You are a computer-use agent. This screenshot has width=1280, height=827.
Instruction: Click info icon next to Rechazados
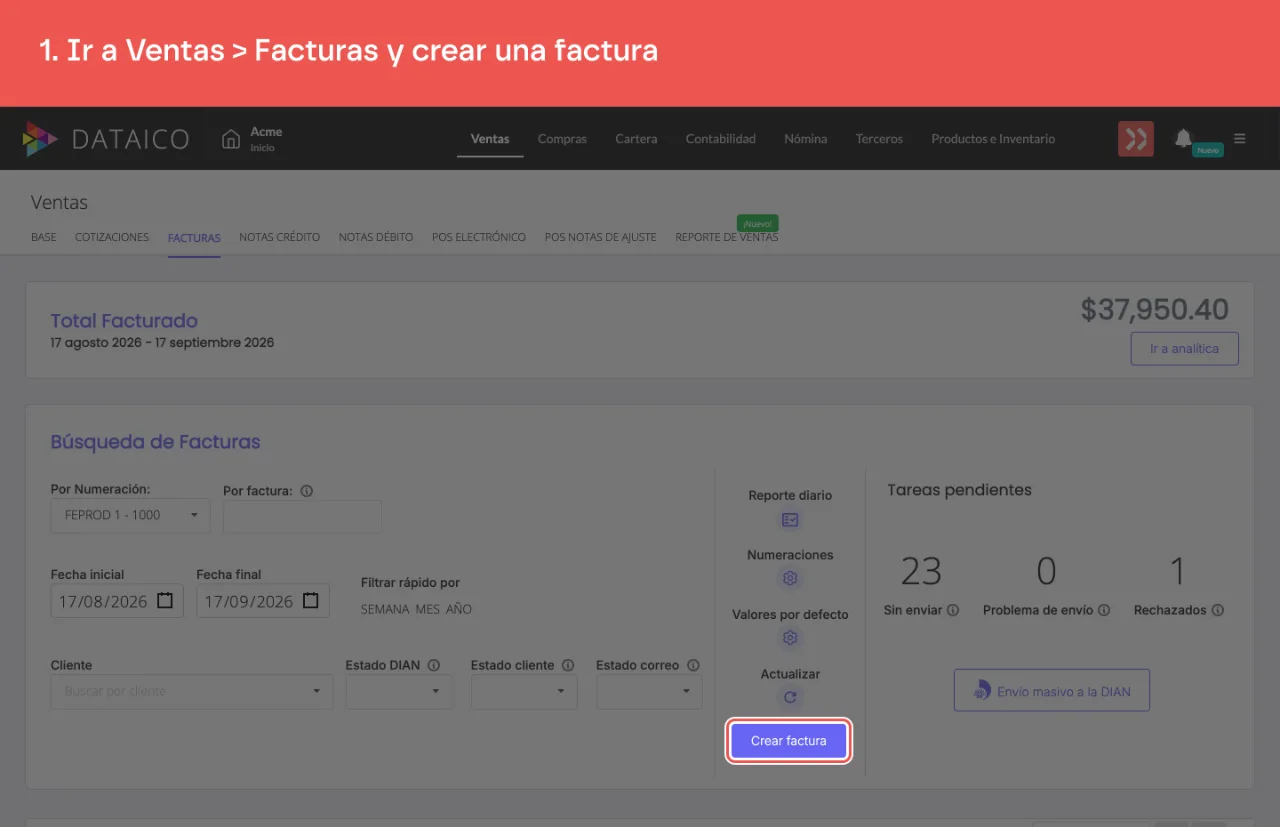coord(1217,610)
